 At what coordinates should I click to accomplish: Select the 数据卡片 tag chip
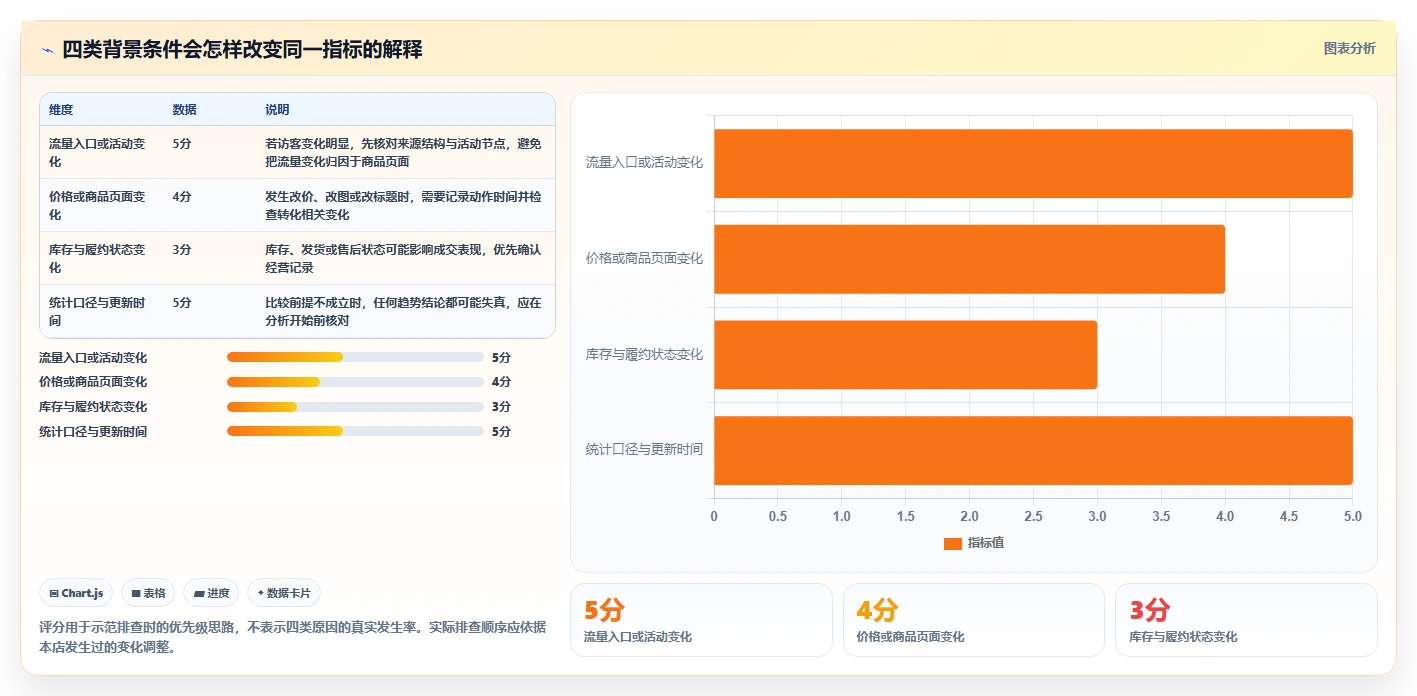(283, 593)
